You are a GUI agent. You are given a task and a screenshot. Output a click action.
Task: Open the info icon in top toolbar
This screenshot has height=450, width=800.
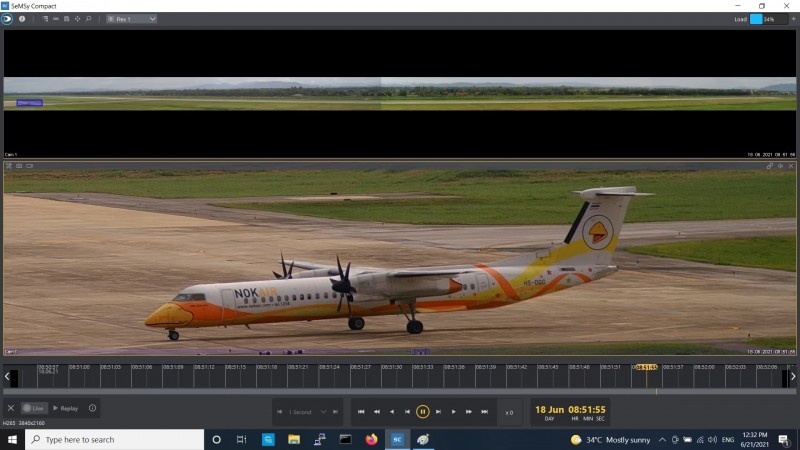tap(22, 19)
